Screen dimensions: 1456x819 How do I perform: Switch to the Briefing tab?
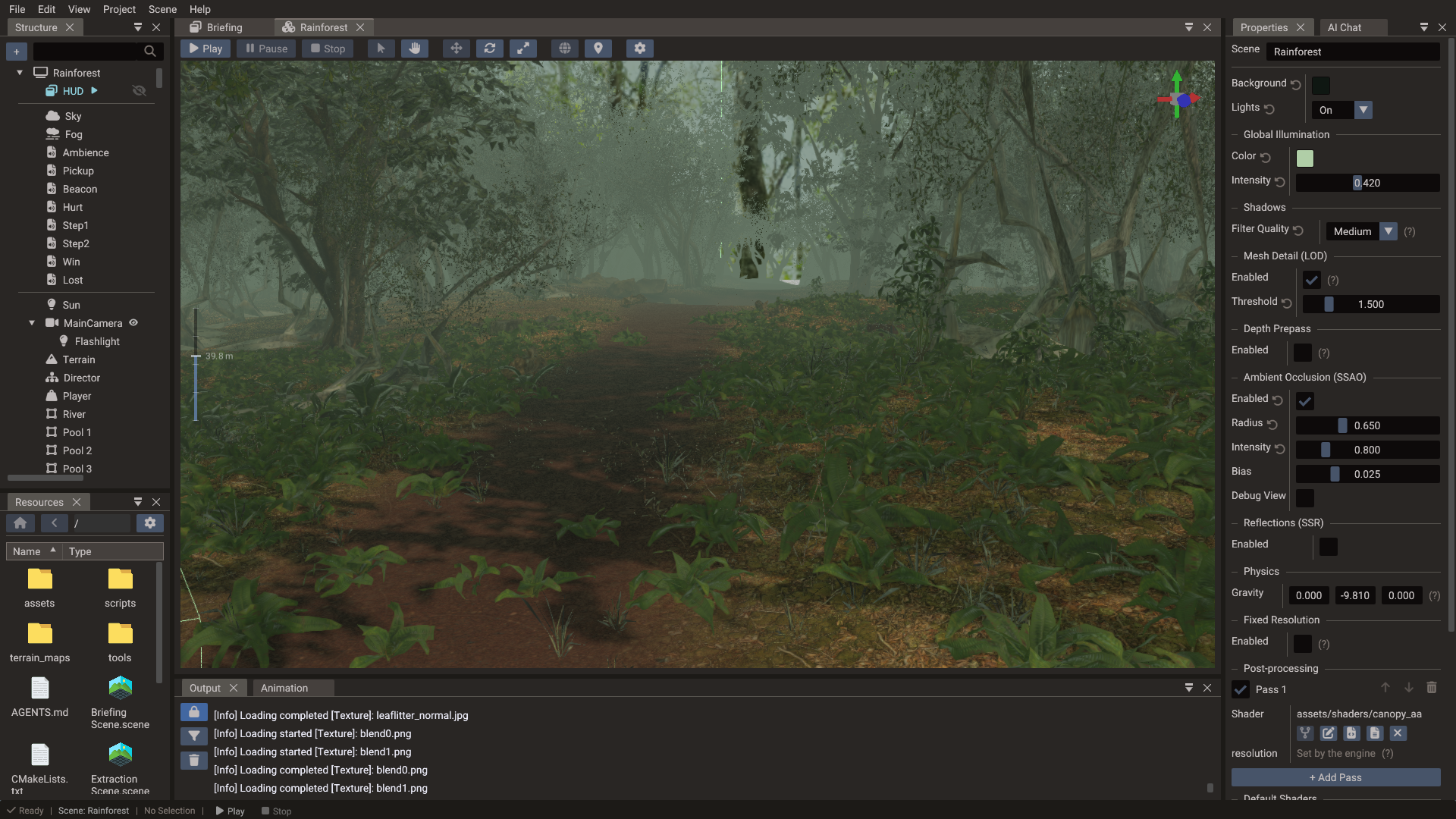(224, 27)
